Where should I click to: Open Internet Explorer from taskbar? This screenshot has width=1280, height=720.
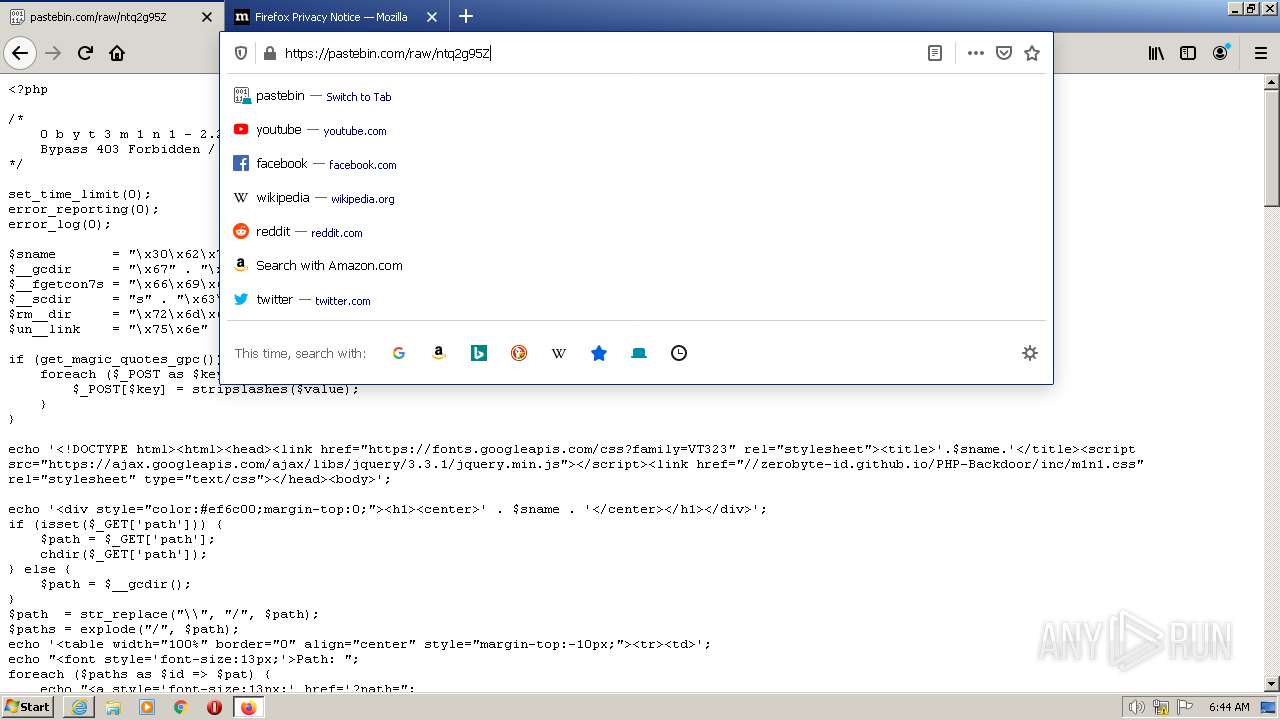point(80,707)
